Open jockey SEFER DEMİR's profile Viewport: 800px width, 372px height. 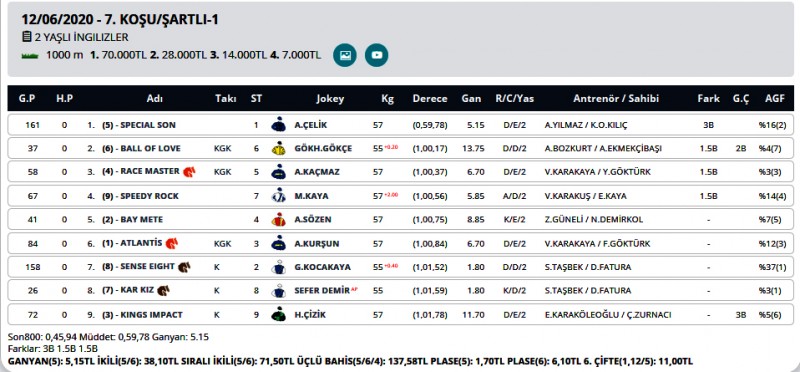click(322, 291)
